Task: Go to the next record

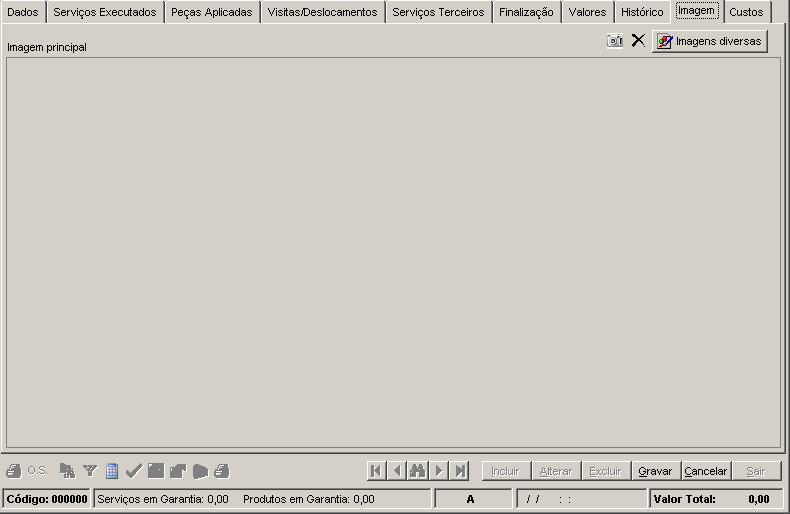Action: coord(439,471)
